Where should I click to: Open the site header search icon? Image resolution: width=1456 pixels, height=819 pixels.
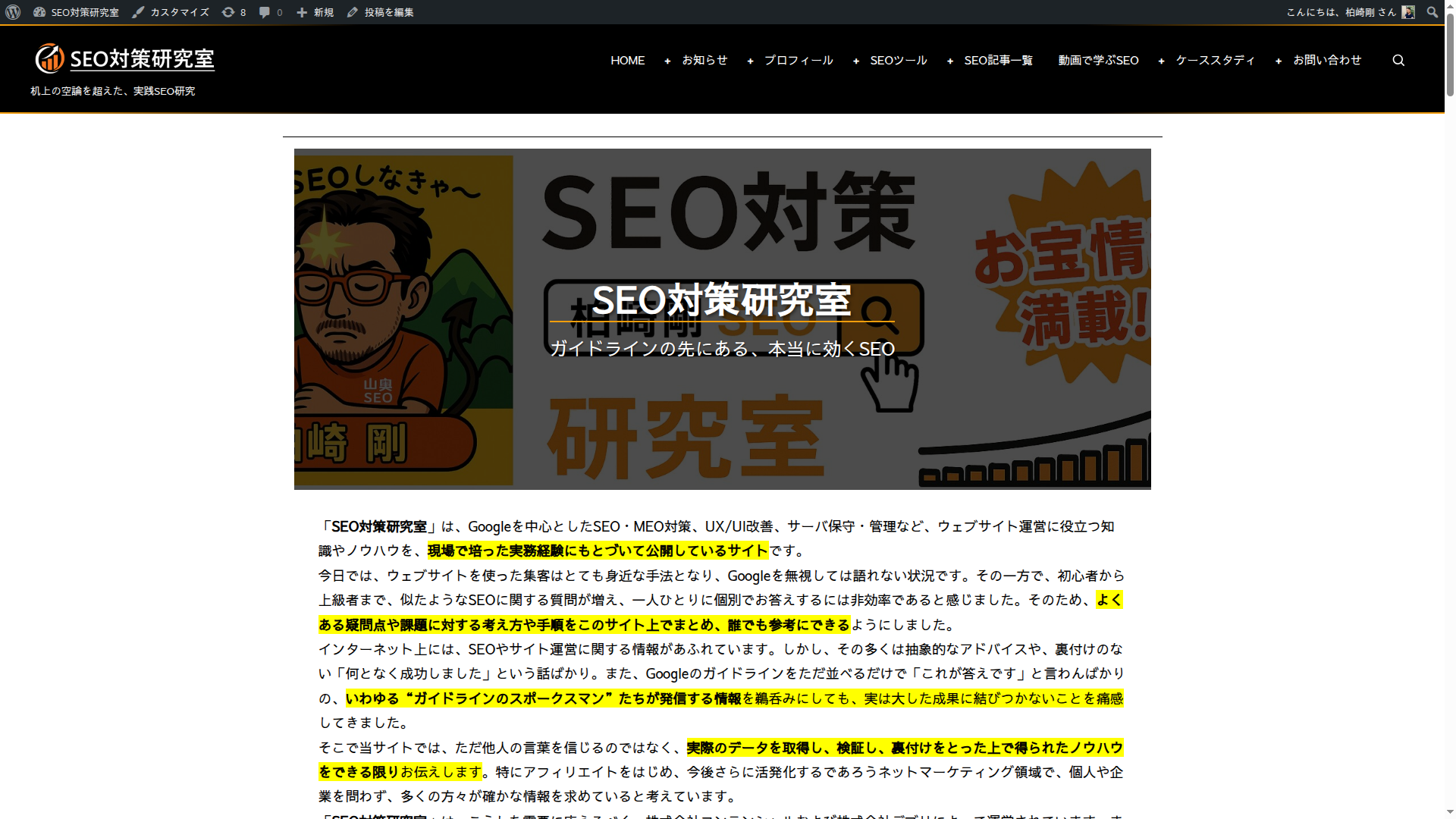coord(1398,61)
